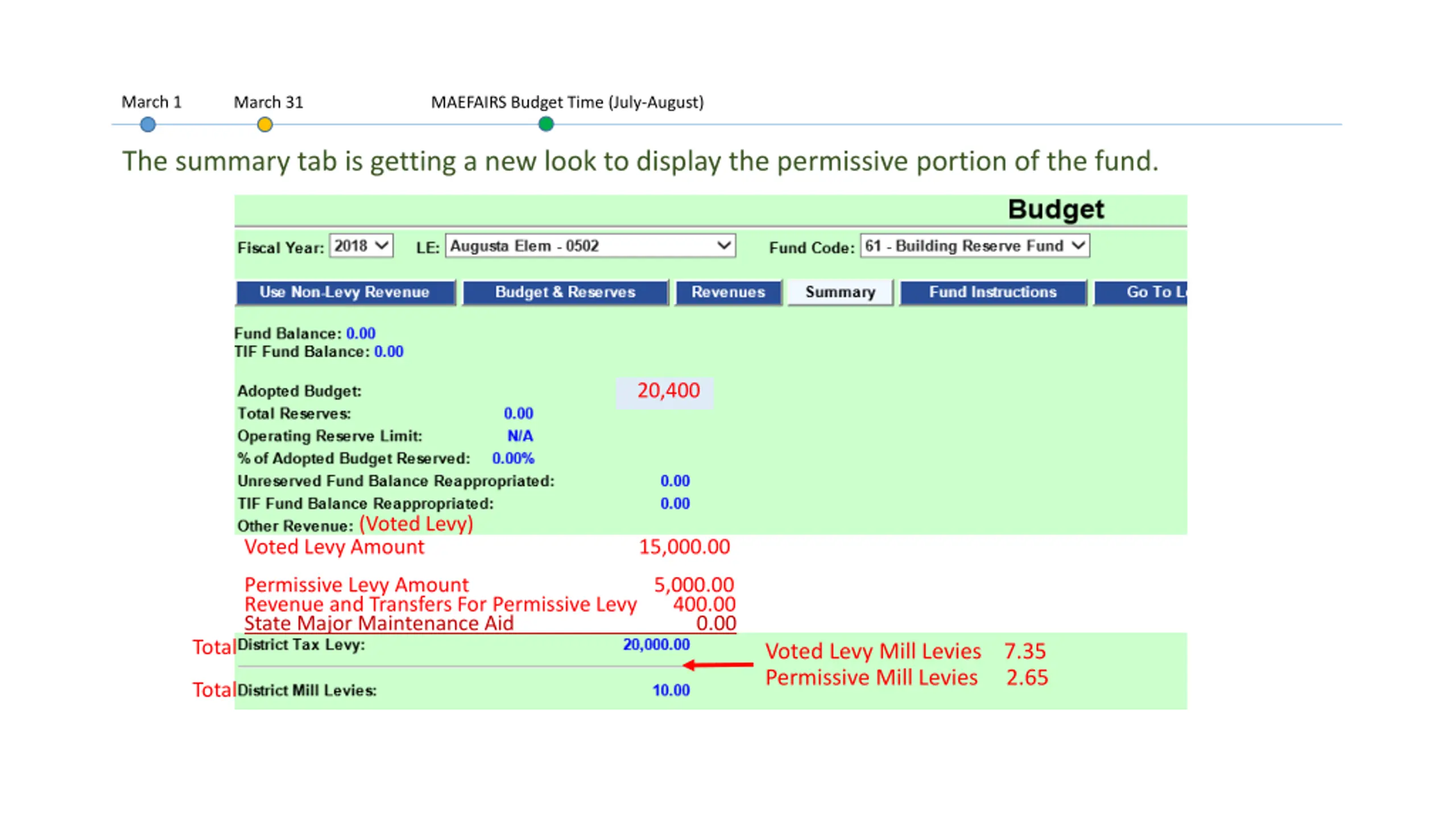The width and height of the screenshot is (1456, 819).
Task: Open the LE Augusta Elem - 0502 dropdown
Action: (590, 246)
